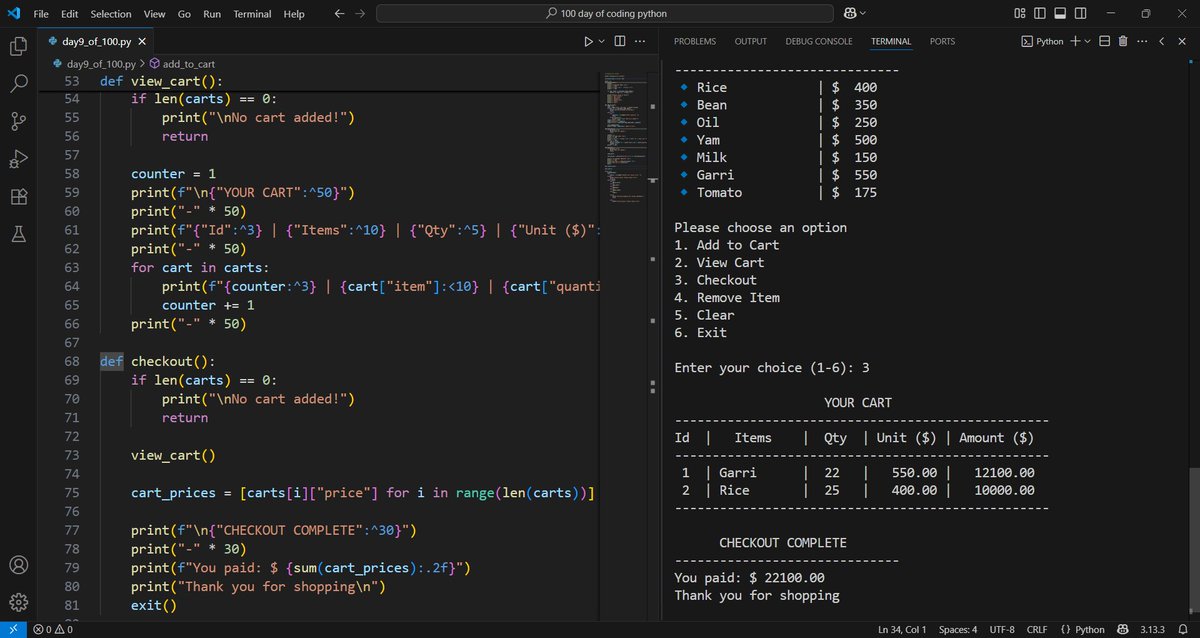
Task: Switch to the PORTS tab
Action: point(942,41)
